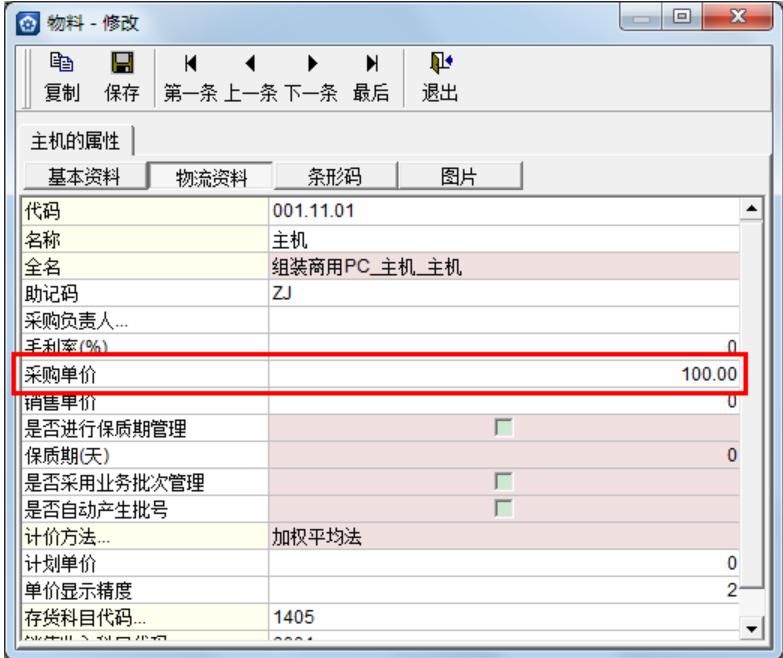Click the scrollbar up arrow

752,209
